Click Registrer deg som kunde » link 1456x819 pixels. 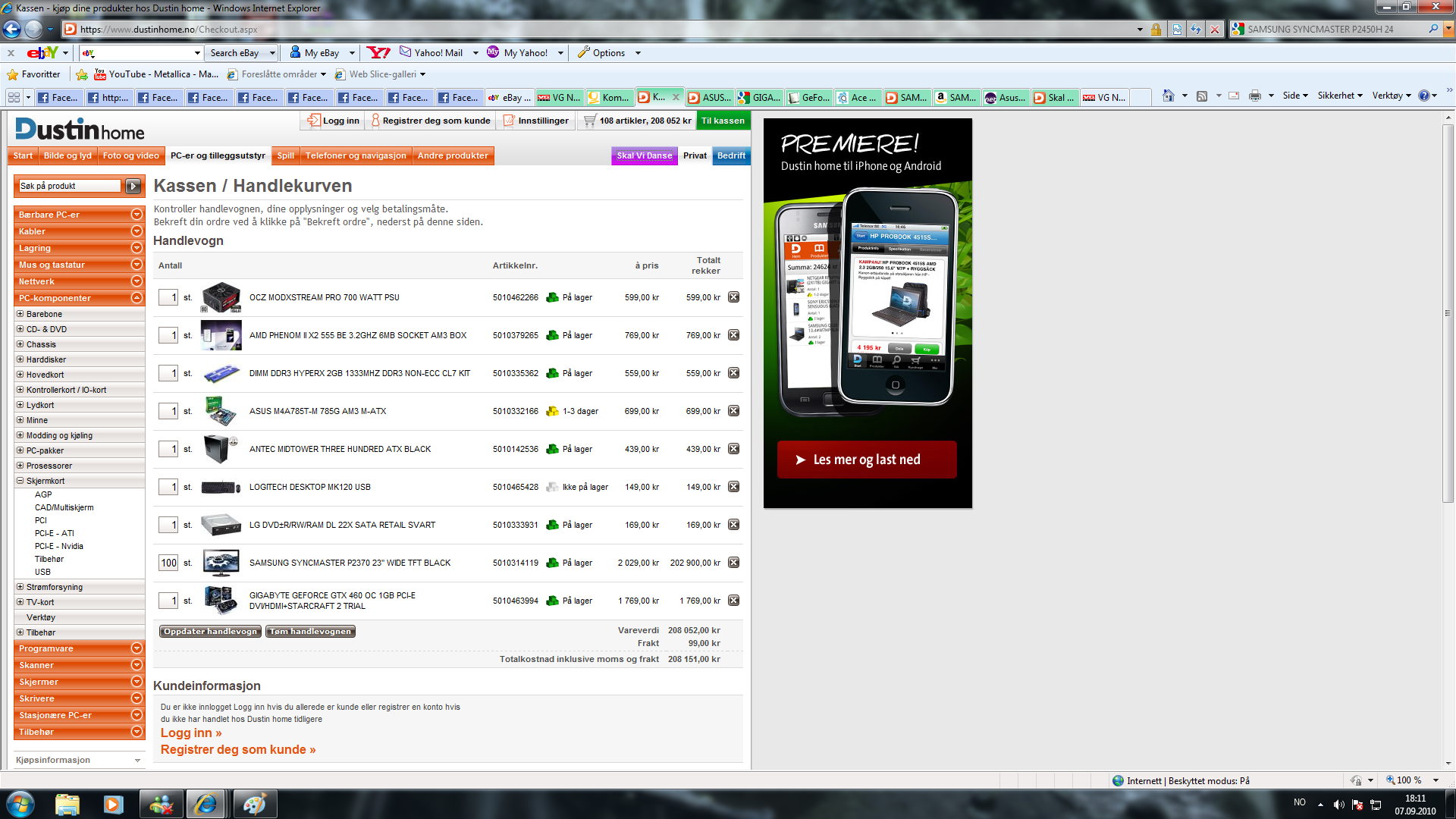pyautogui.click(x=238, y=749)
